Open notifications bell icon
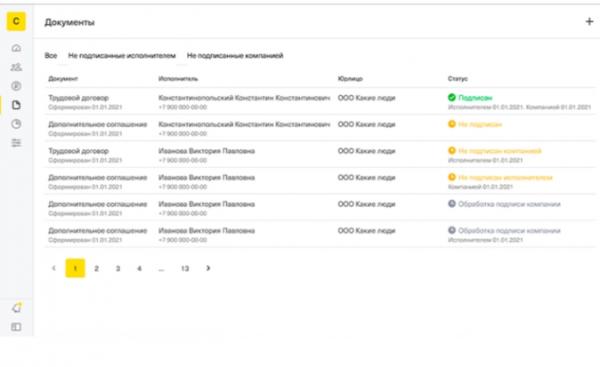 (16, 307)
